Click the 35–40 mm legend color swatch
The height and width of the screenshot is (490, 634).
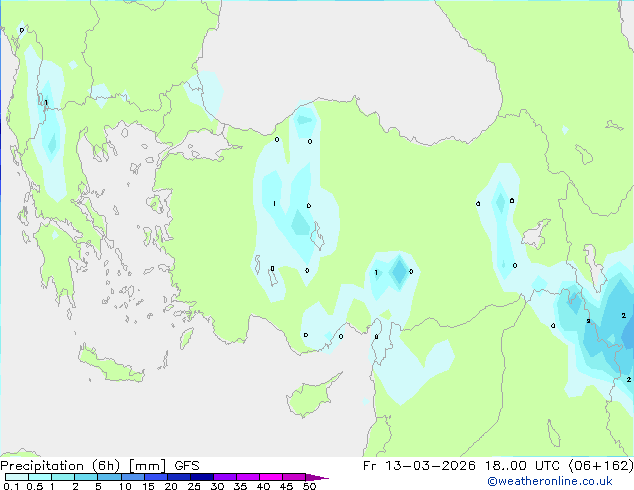click(248, 477)
